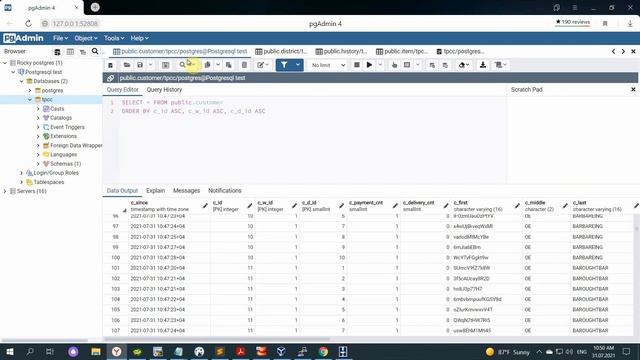
Task: Open file with the folder toolbar icon
Action: 127,65
